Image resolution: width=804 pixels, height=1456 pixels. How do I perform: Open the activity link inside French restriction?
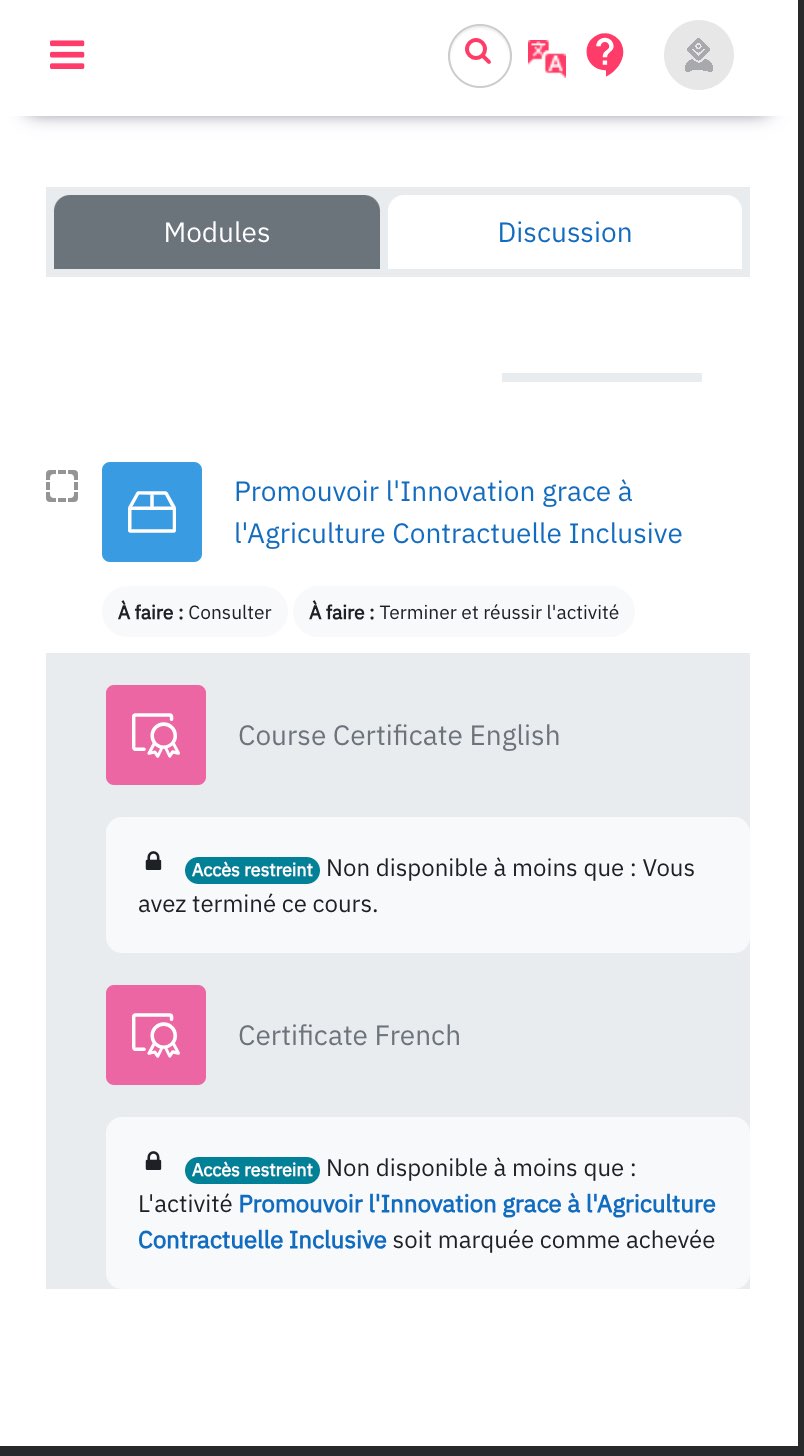point(427,1222)
